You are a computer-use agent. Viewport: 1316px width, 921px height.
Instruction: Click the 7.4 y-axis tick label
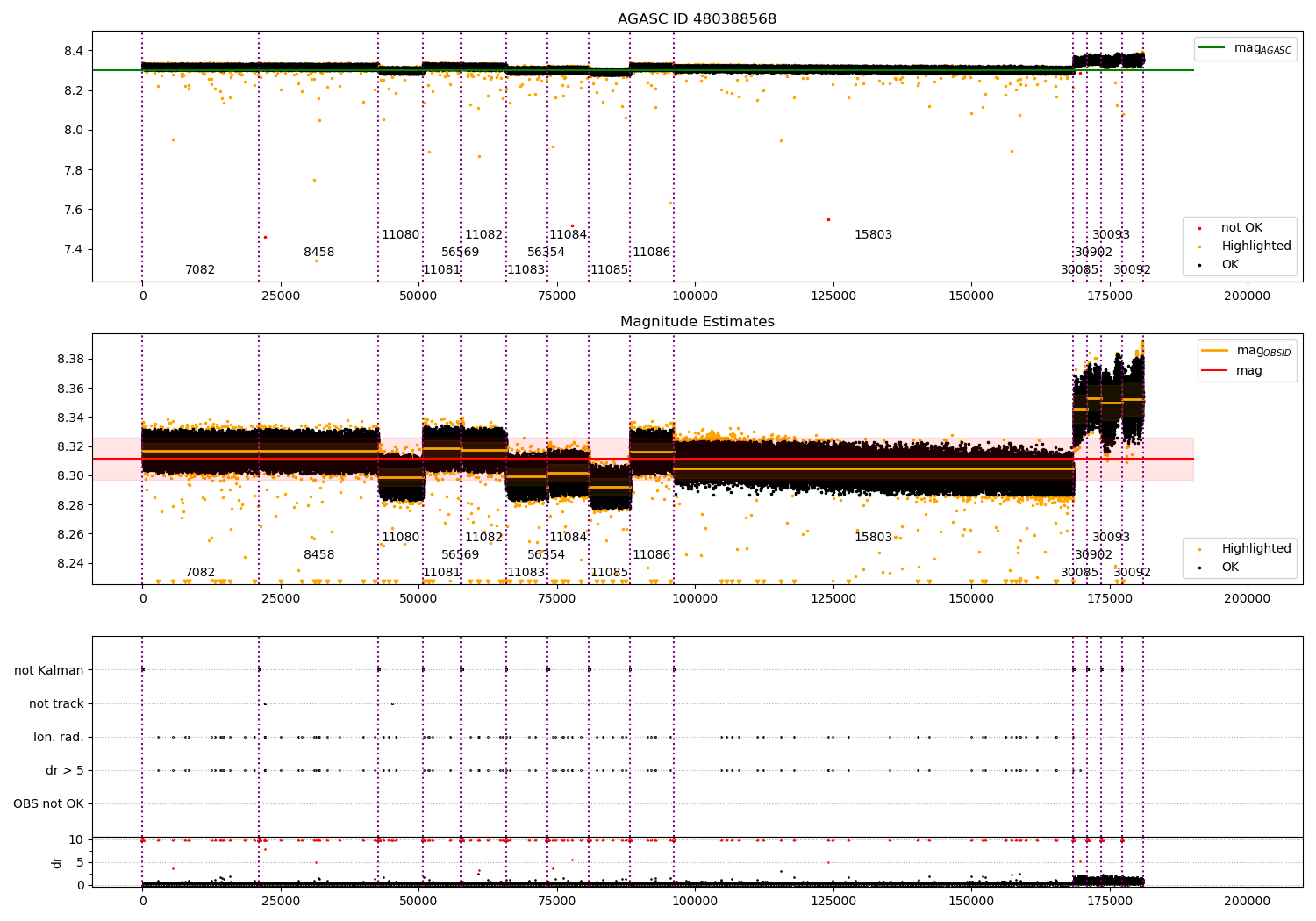[74, 249]
